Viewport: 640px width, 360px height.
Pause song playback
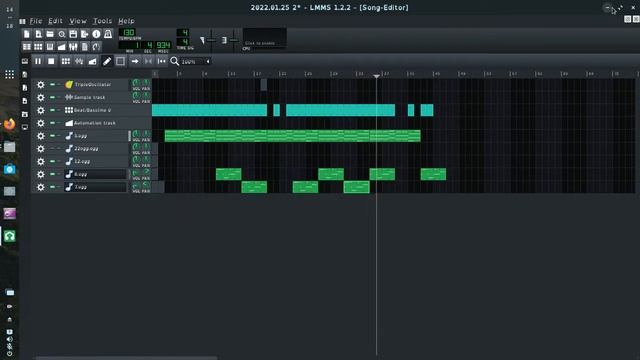tap(38, 61)
